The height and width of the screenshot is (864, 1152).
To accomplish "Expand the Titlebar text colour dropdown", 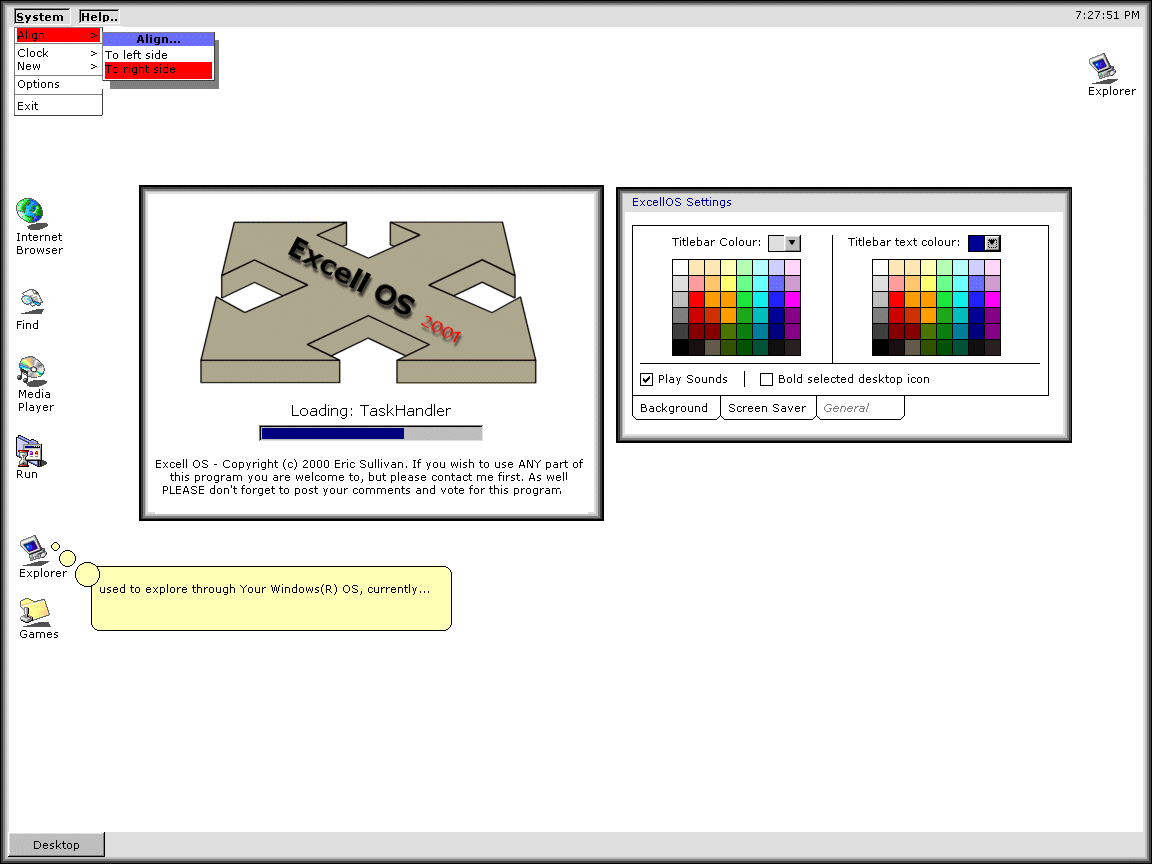I will coord(992,243).
